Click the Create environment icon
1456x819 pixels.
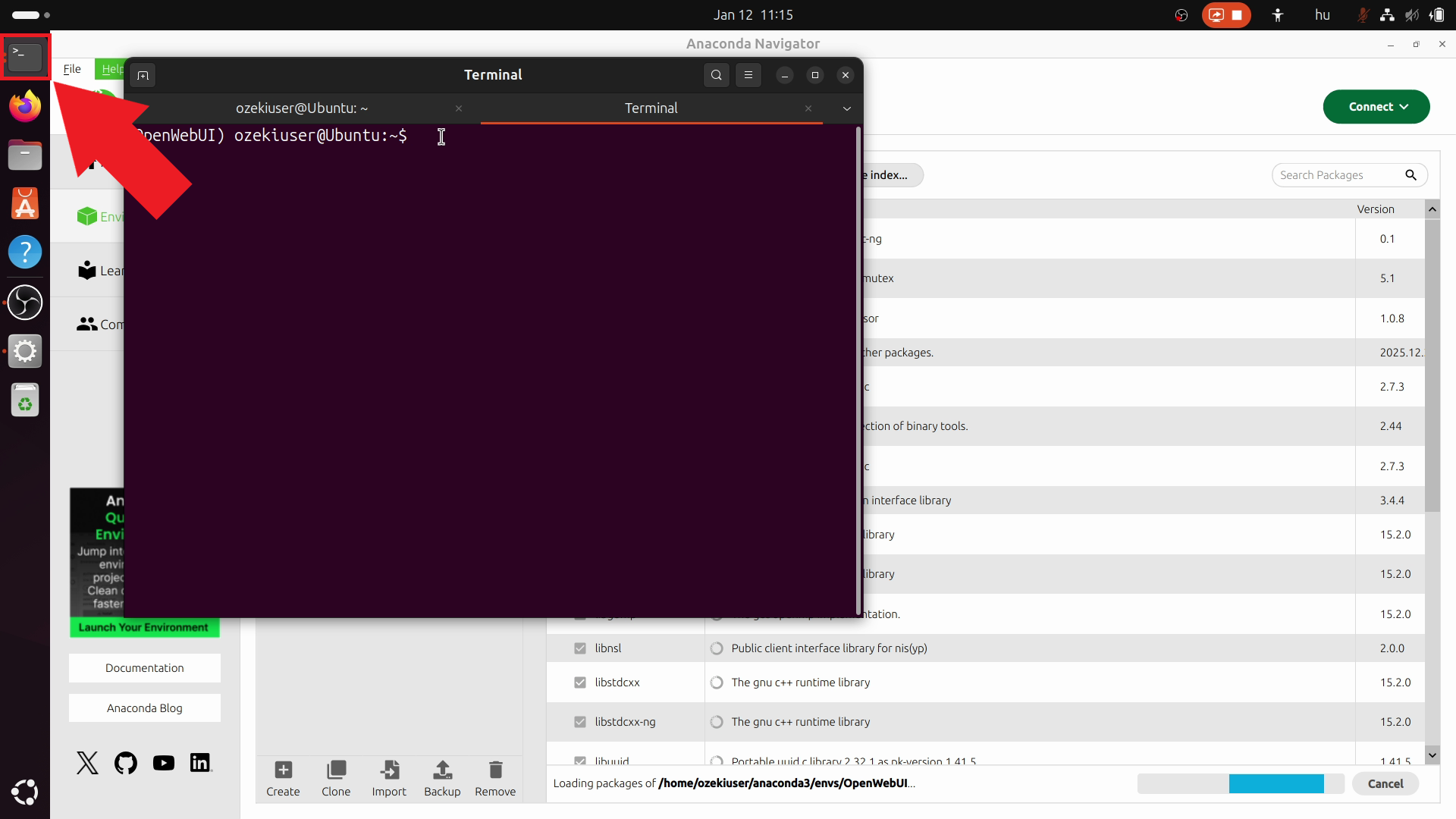[283, 770]
